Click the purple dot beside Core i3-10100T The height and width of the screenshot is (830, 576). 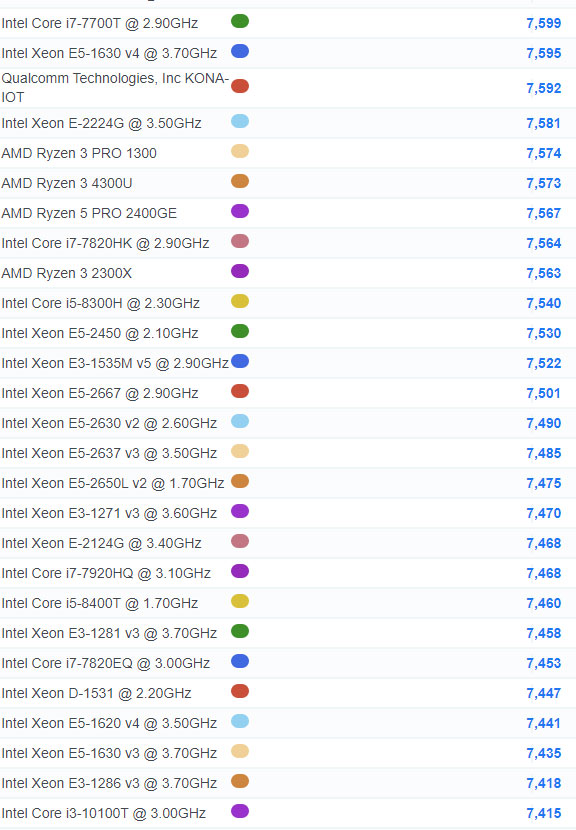click(240, 811)
